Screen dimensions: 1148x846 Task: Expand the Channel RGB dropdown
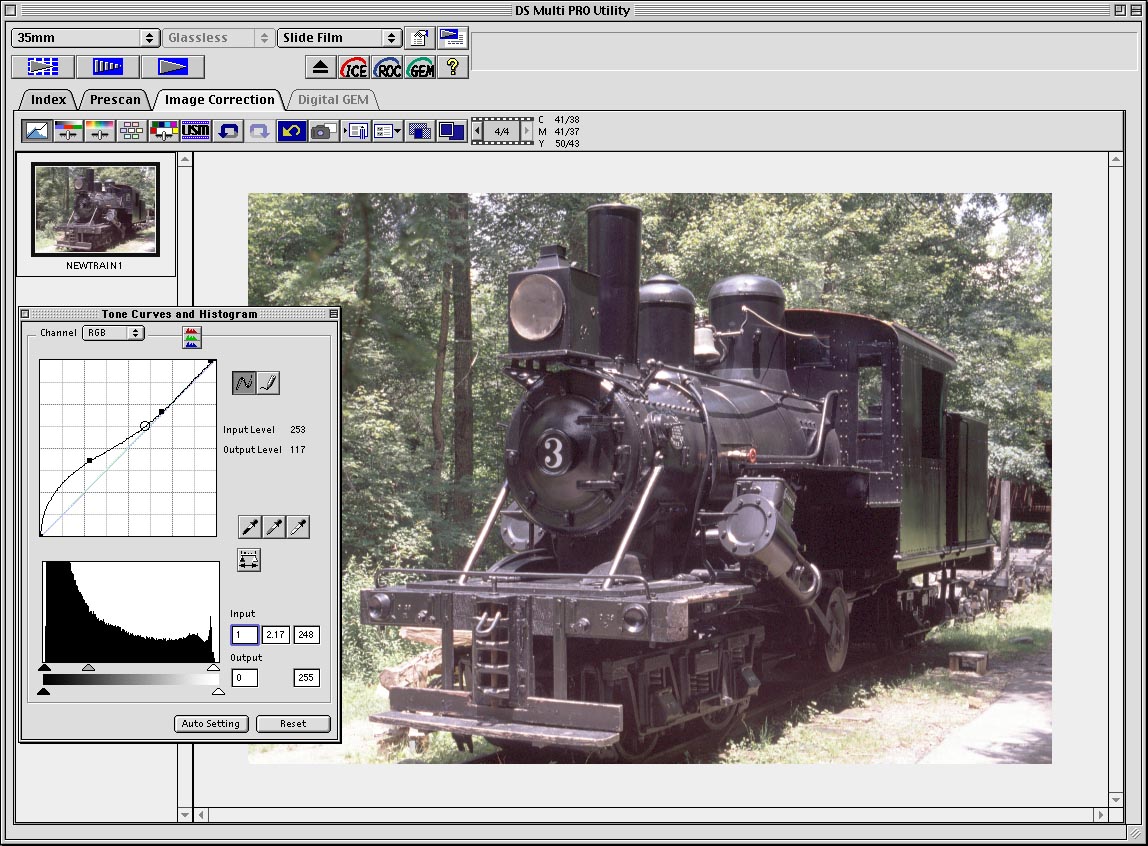(x=113, y=333)
